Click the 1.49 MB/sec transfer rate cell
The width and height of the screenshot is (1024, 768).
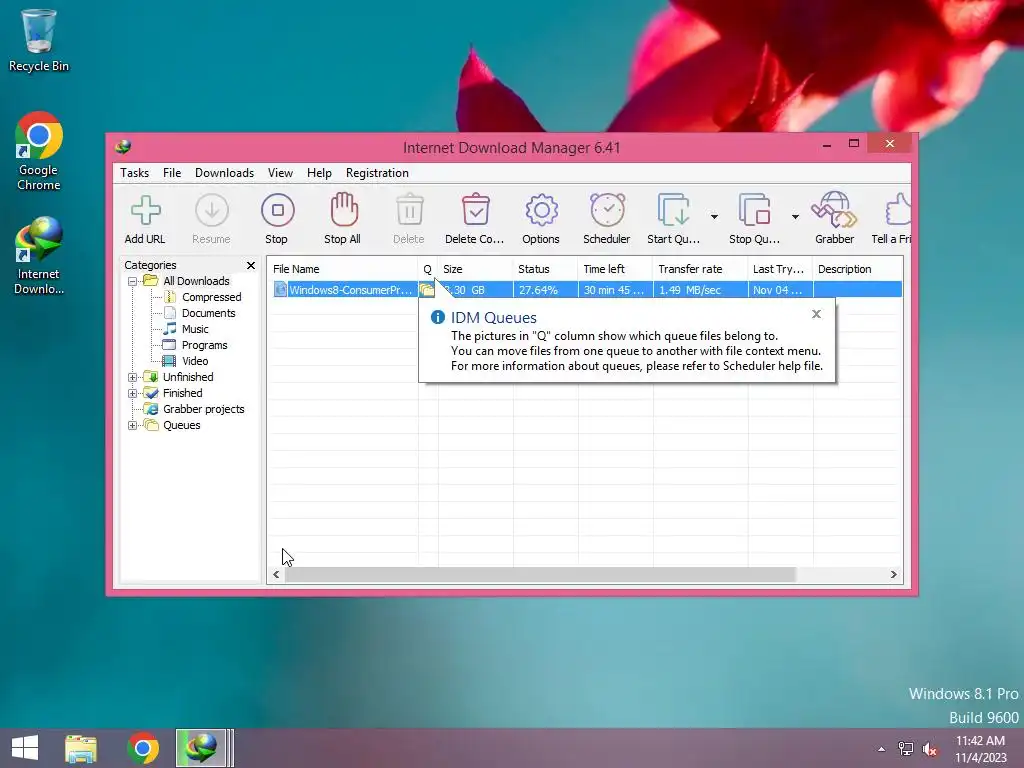pos(700,290)
